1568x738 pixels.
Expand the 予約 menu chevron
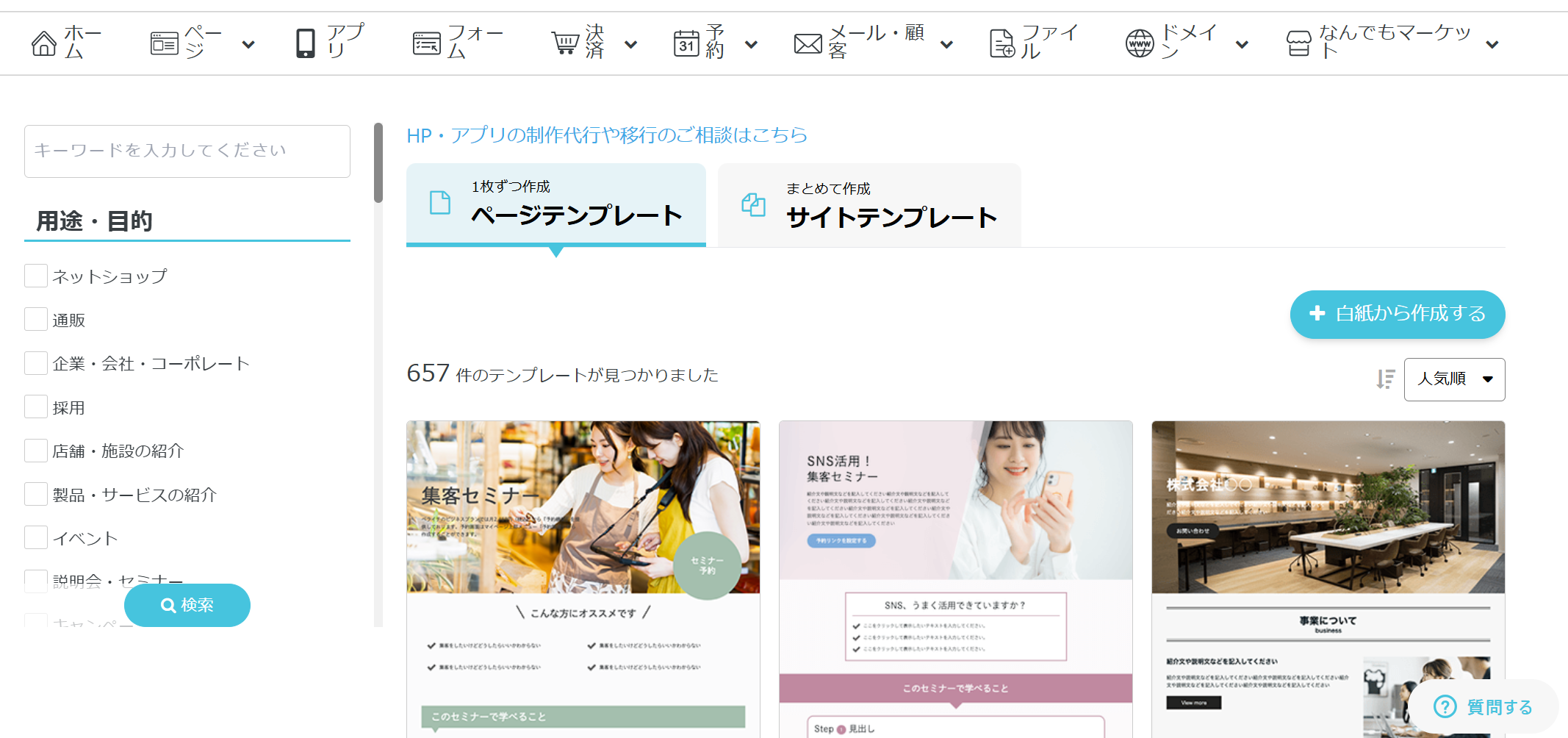tap(751, 45)
